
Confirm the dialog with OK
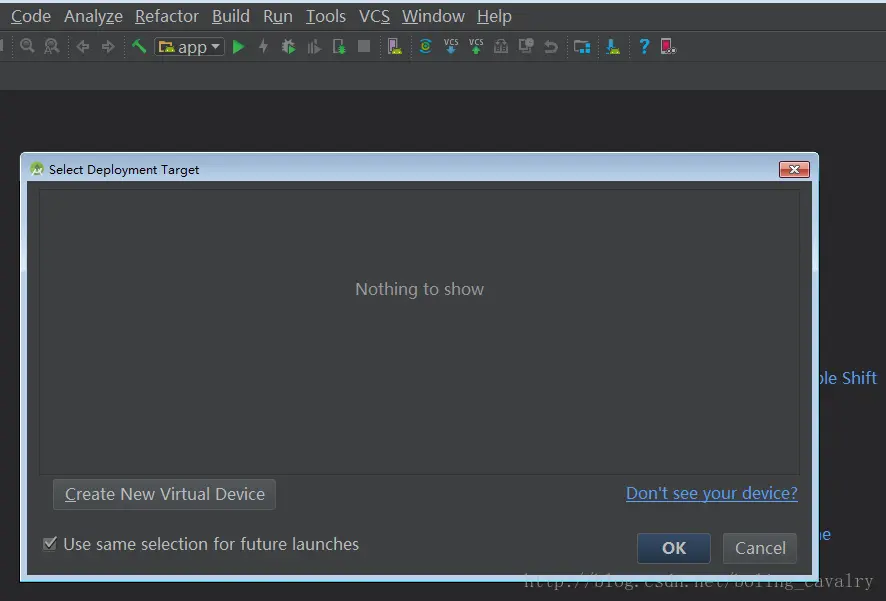674,548
